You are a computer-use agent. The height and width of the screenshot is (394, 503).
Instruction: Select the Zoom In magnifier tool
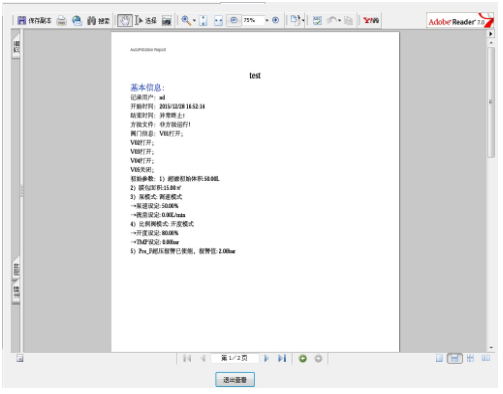click(x=186, y=21)
